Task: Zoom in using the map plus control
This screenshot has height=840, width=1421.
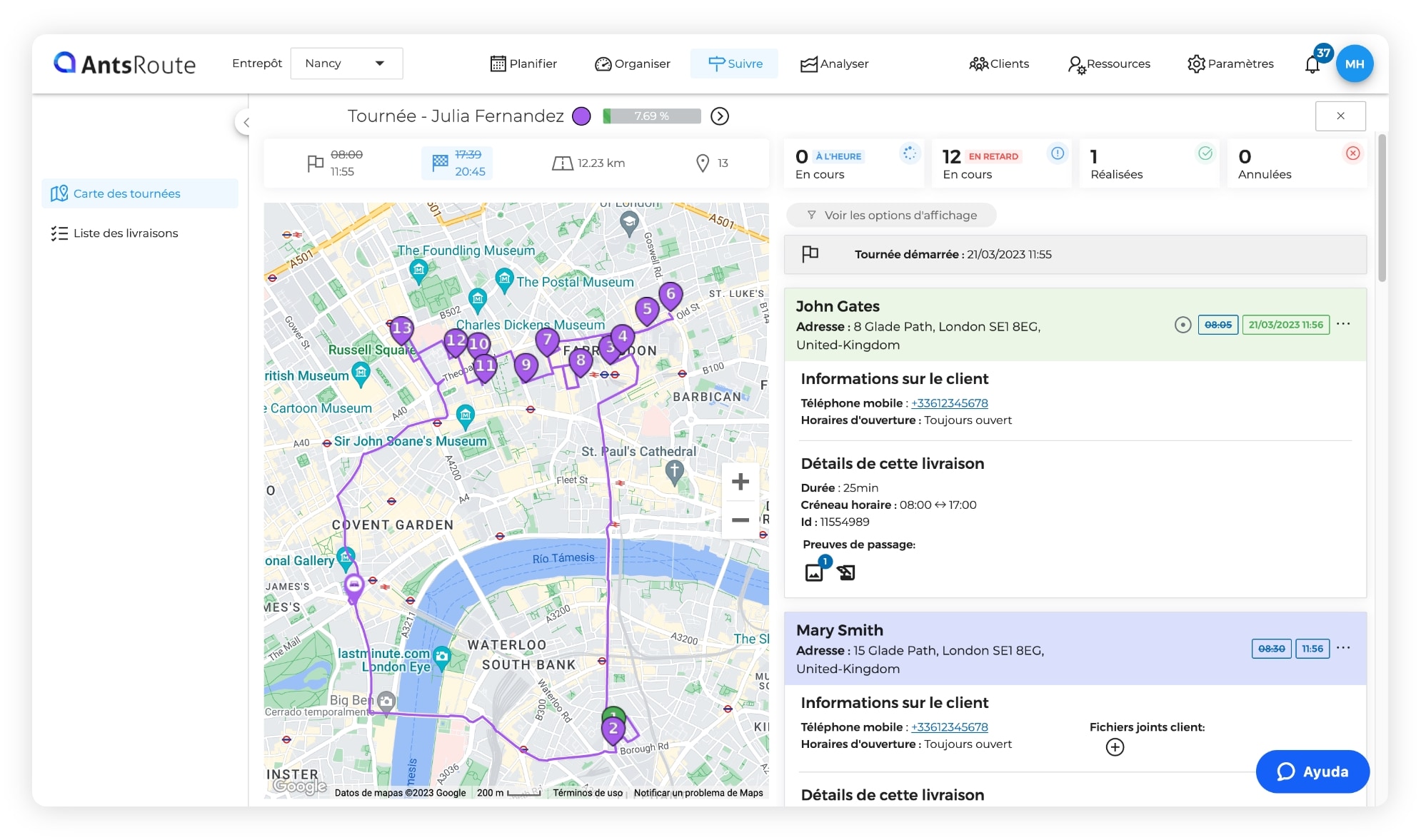Action: tap(740, 481)
